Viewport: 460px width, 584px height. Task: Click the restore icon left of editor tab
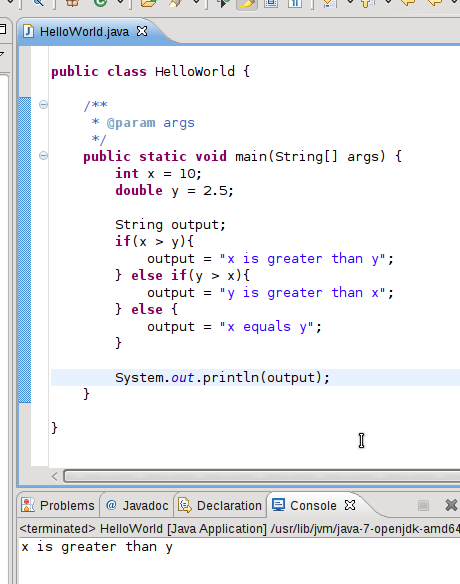[x=3, y=29]
